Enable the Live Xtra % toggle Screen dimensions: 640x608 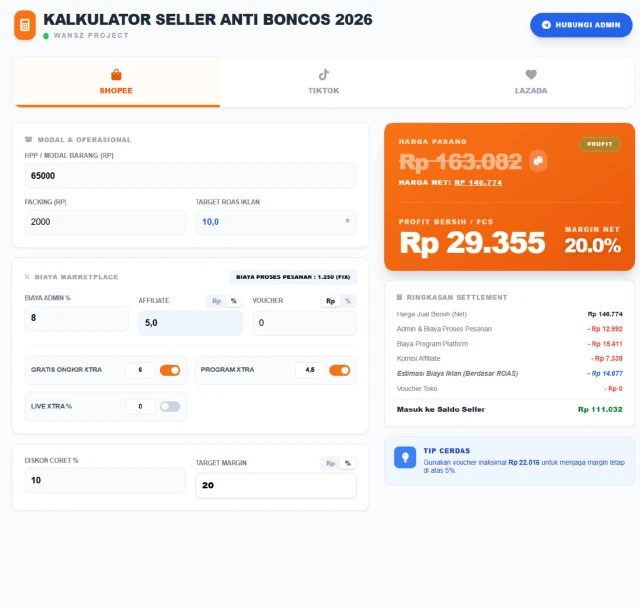point(170,406)
